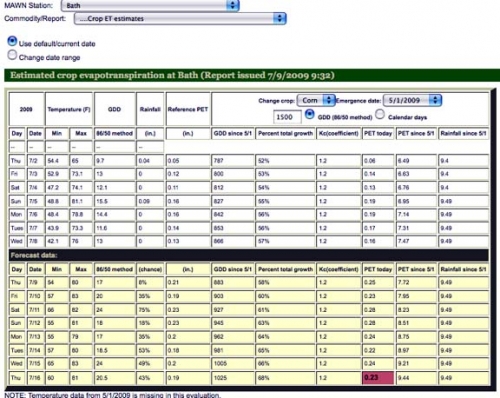Click the min temperature 42.1 for 7/8
500x398 pixels.
point(57,241)
